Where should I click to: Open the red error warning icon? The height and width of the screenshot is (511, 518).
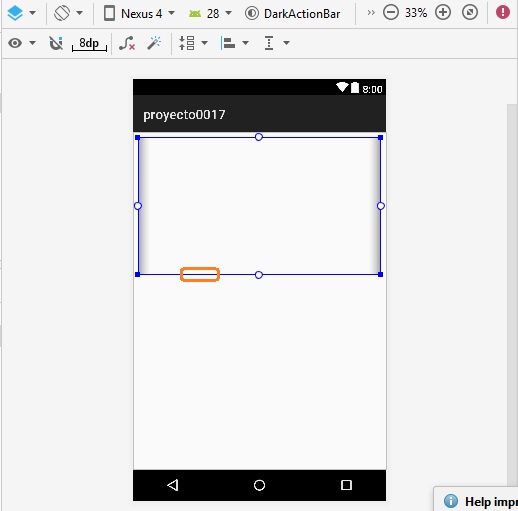pos(503,13)
